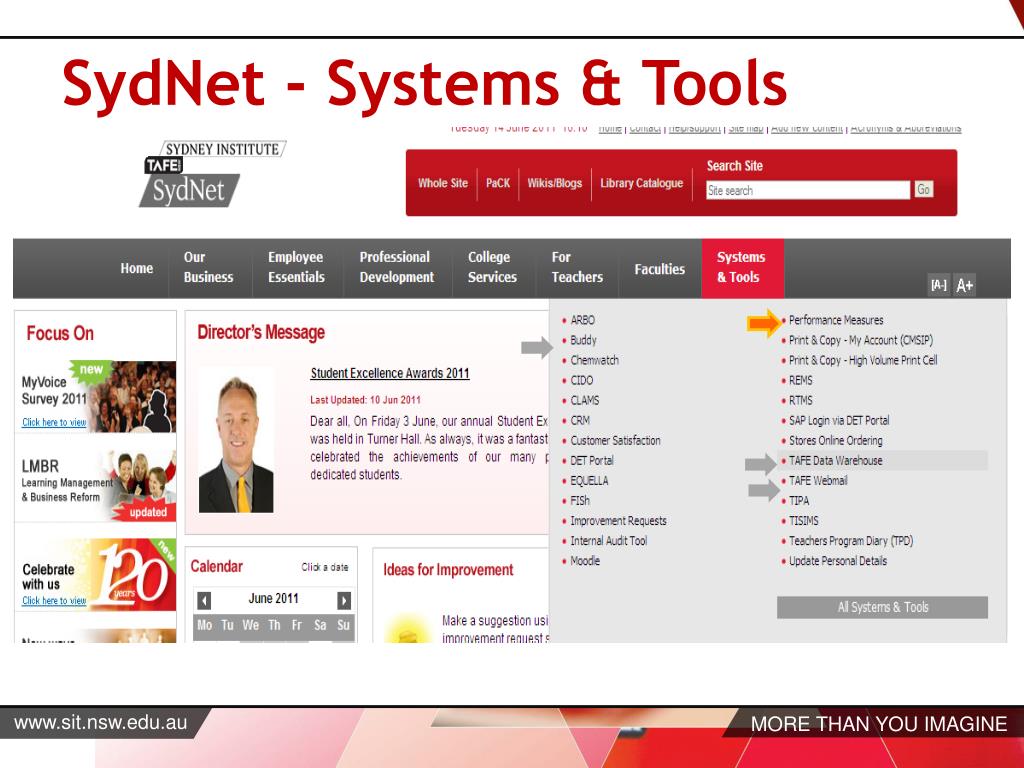Open Customer Satisfaction link

pos(615,441)
